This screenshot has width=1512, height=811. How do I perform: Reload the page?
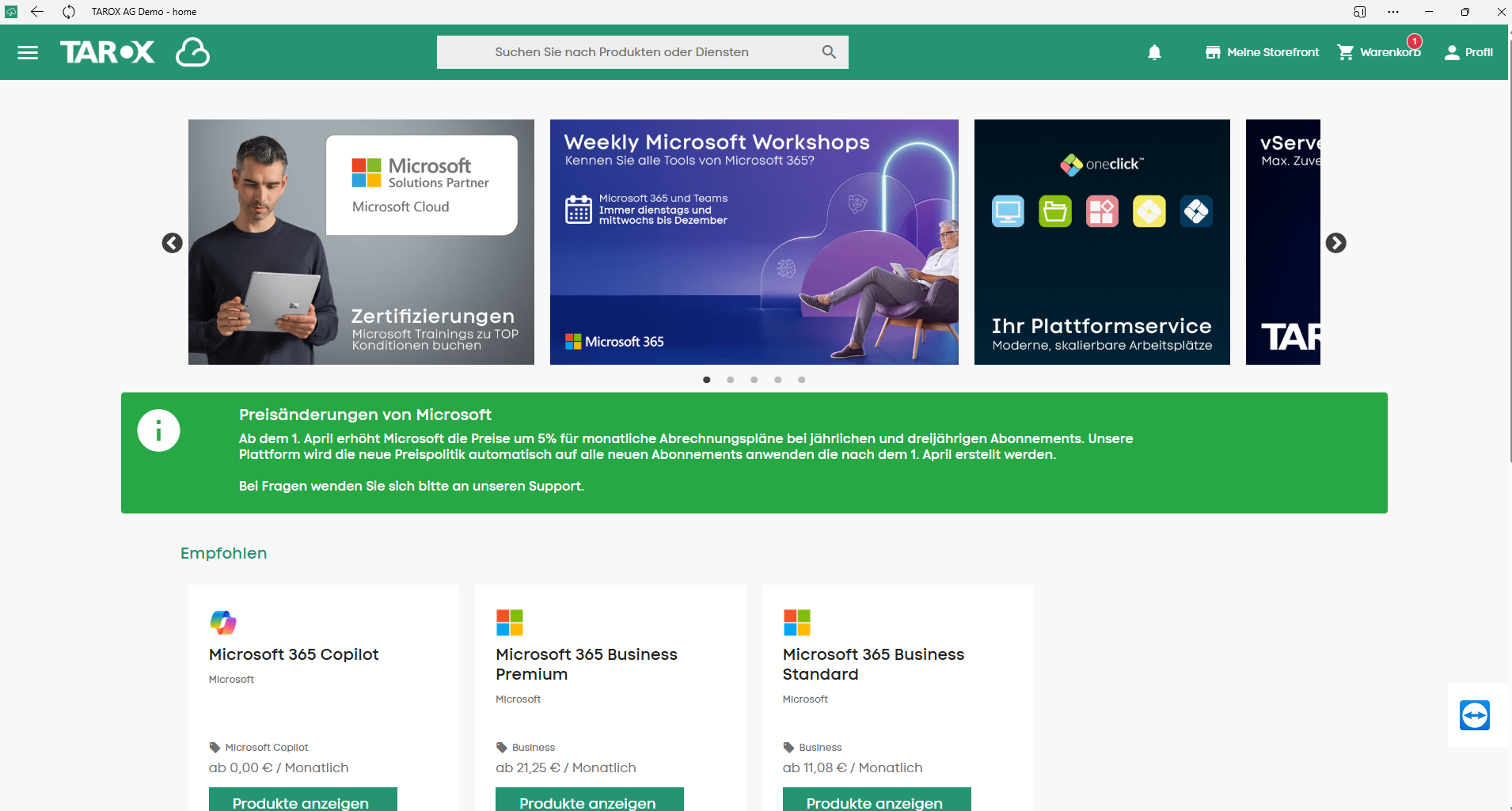tap(69, 12)
